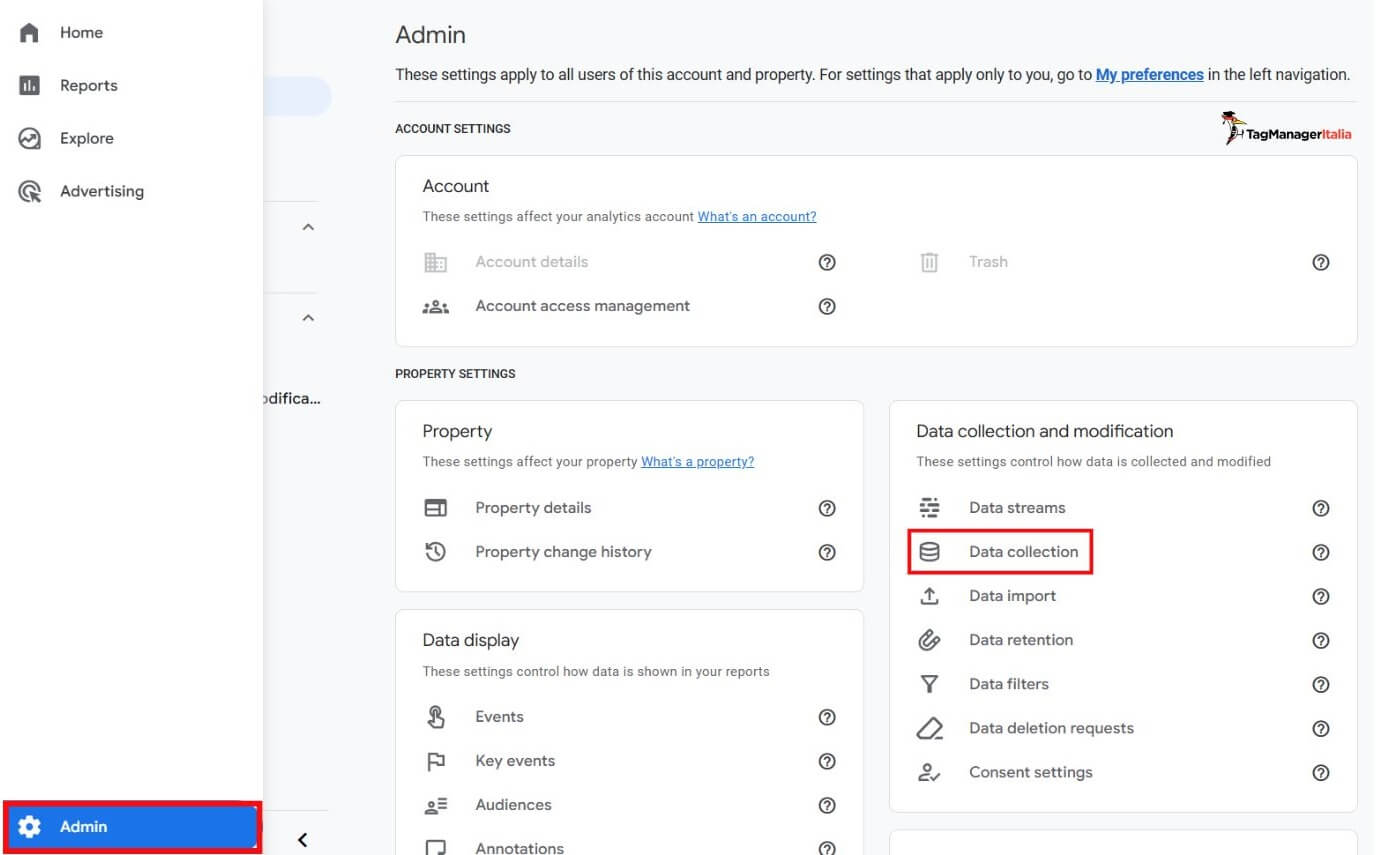This screenshot has width=1381, height=855.
Task: Collapse the second section chevron in the sidebar
Action: (308, 318)
